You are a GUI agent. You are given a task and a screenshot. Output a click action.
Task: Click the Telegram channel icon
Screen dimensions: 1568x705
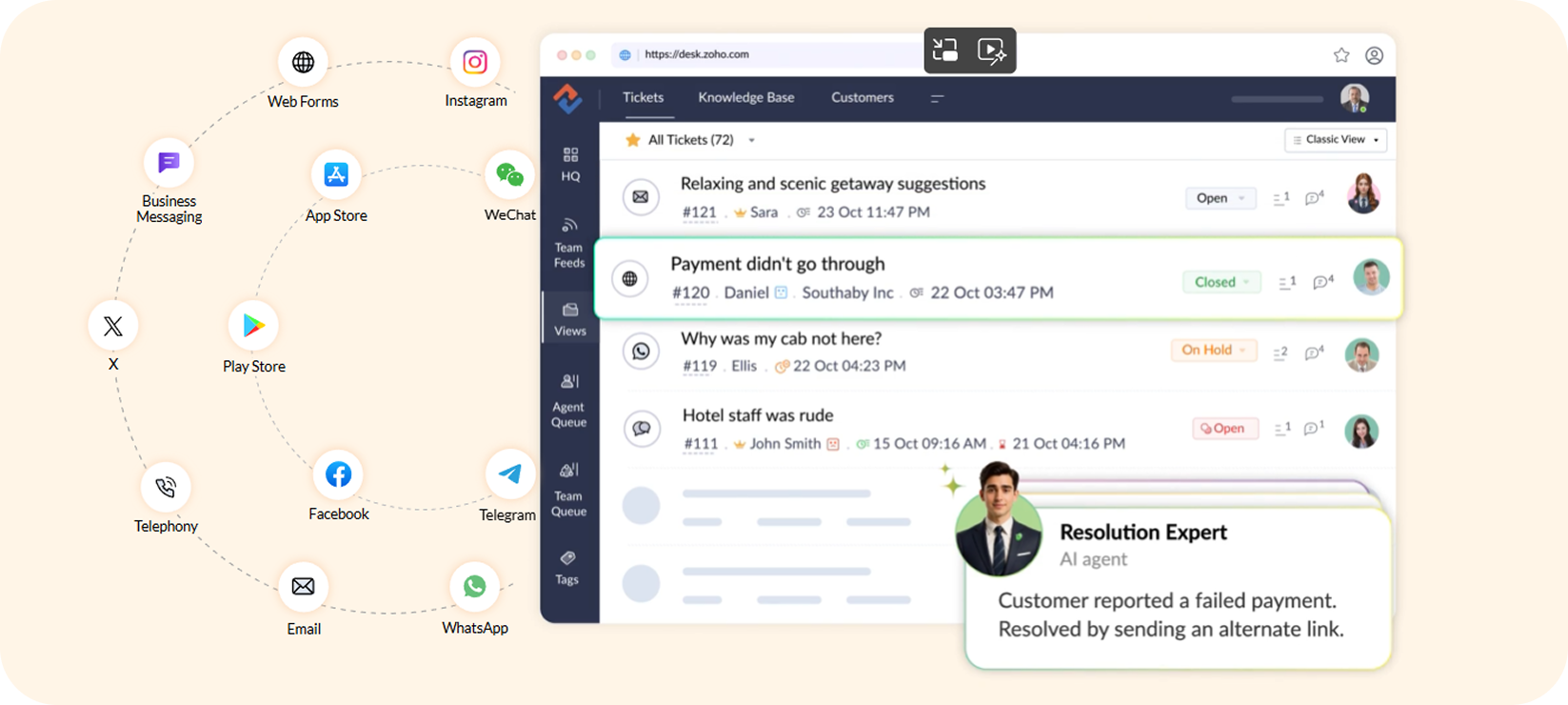(x=509, y=474)
